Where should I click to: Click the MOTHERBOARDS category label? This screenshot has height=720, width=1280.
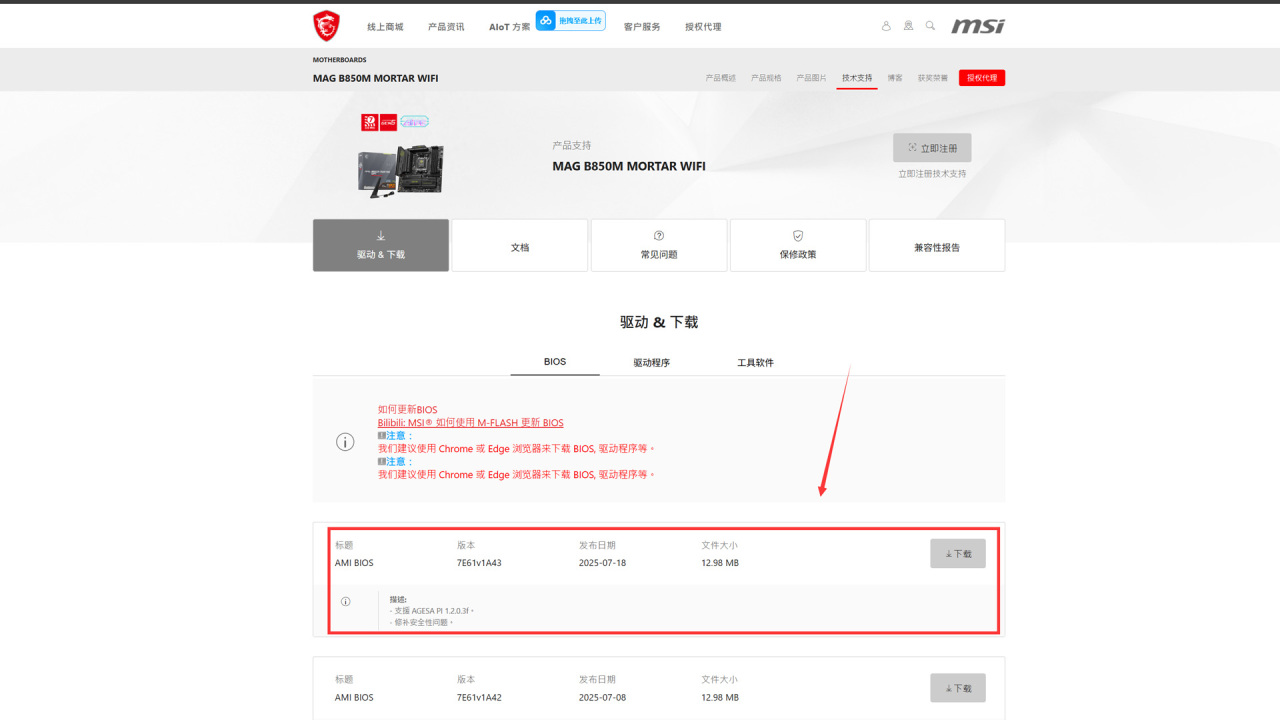[340, 60]
